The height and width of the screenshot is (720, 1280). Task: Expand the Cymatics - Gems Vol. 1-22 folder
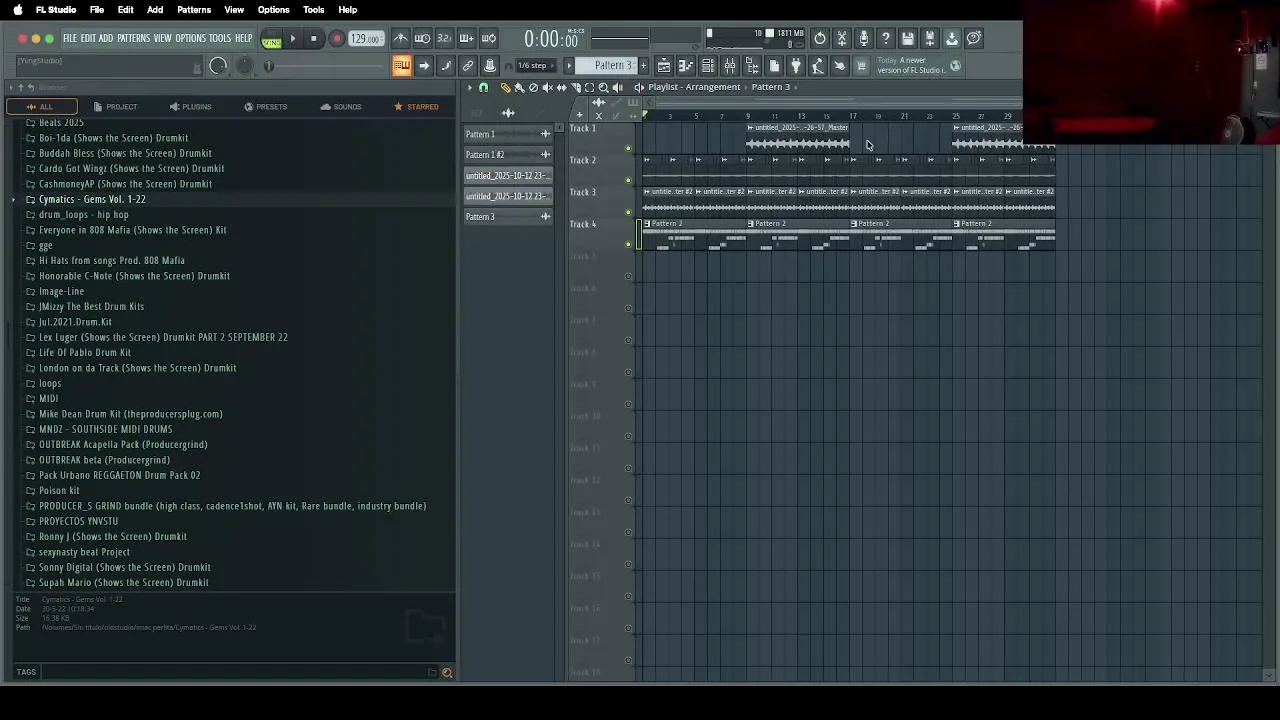92,199
